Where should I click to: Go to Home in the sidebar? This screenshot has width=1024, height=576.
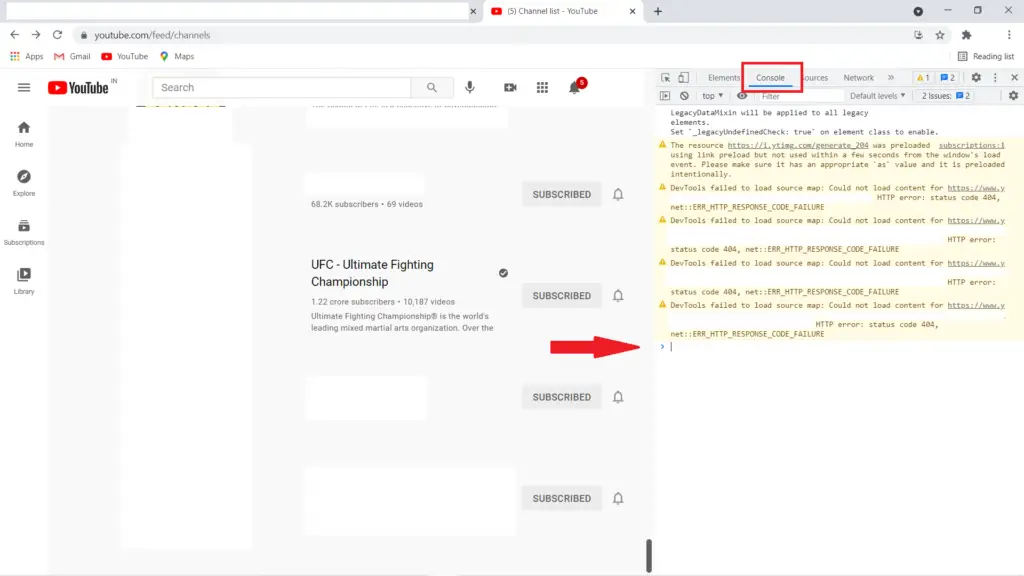(x=24, y=134)
